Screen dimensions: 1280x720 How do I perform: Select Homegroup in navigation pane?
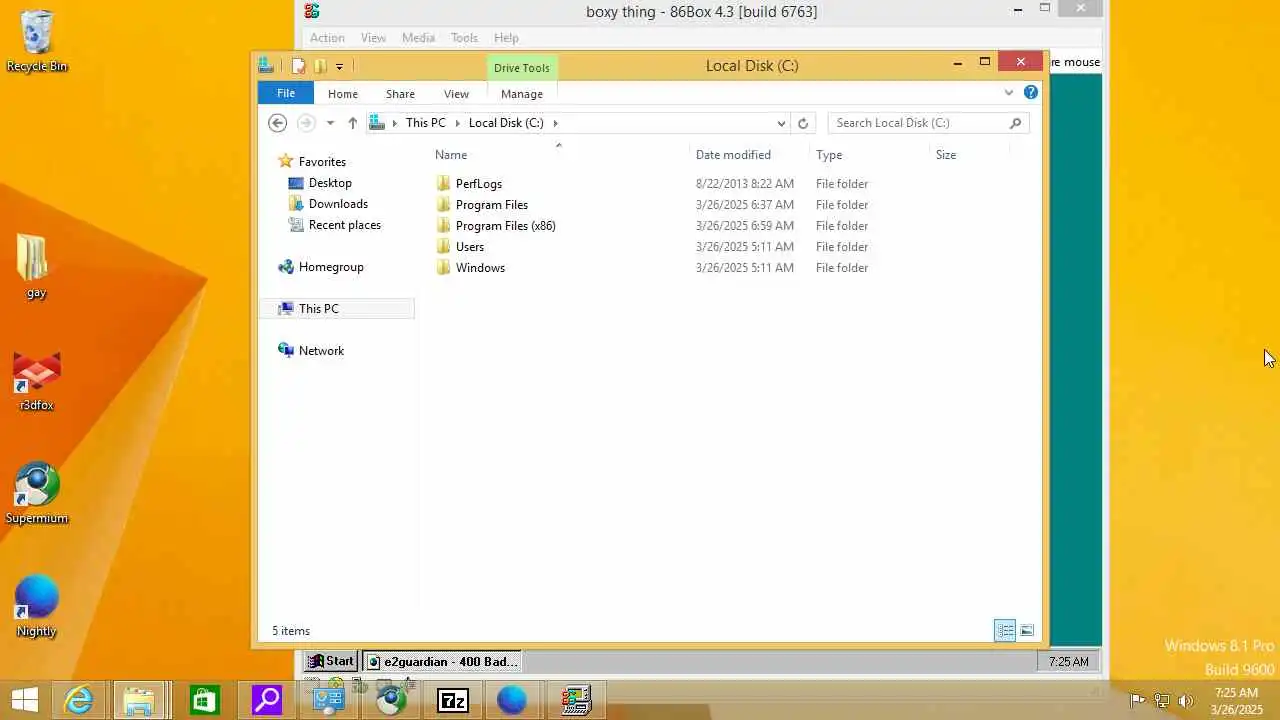(331, 267)
